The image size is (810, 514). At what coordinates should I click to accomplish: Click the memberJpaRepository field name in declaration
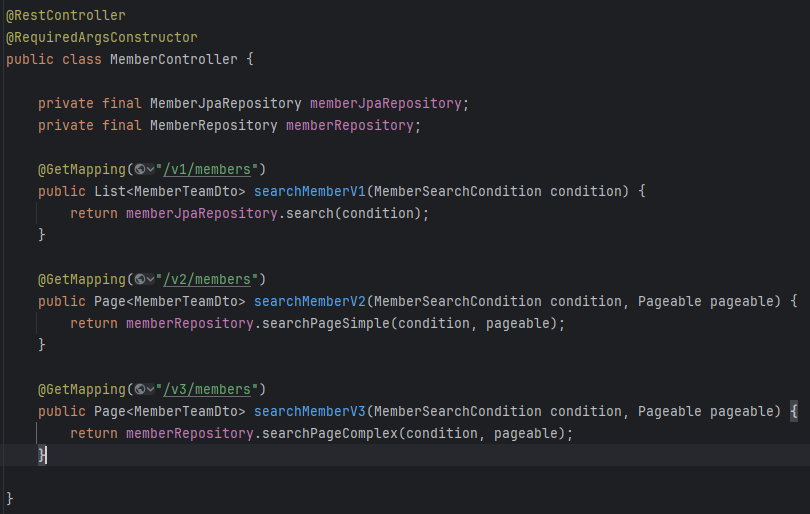pyautogui.click(x=385, y=103)
